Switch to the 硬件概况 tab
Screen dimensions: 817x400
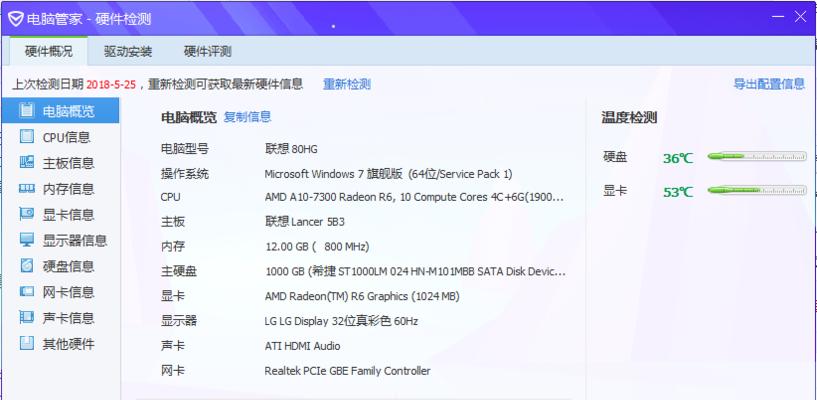point(49,51)
